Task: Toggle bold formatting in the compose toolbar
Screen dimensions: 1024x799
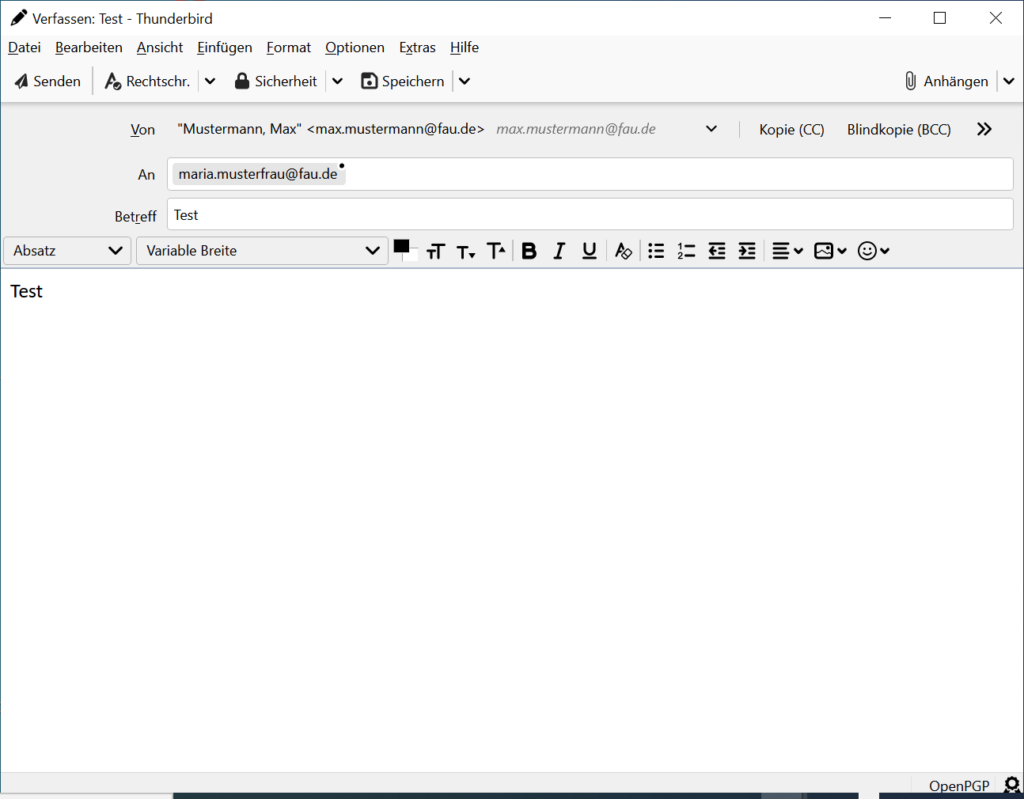Action: (x=529, y=250)
